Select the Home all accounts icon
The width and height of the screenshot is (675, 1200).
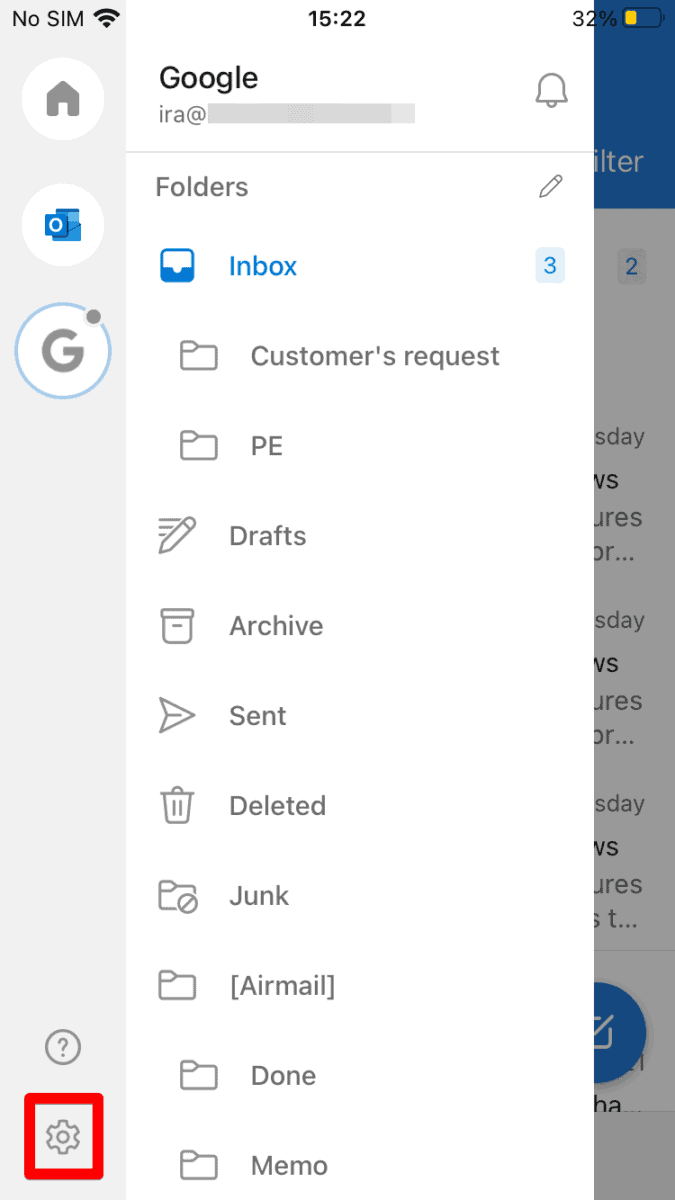pyautogui.click(x=63, y=99)
